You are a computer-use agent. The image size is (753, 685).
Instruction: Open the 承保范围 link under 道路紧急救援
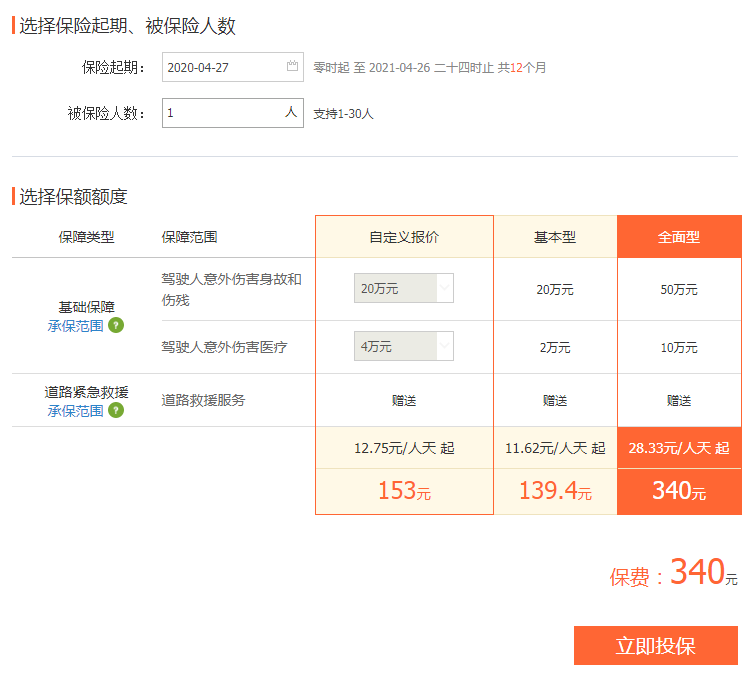[75, 410]
